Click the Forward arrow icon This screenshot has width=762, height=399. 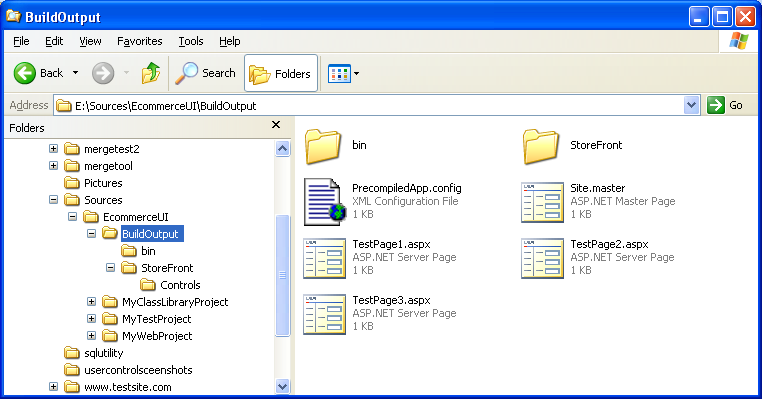pyautogui.click(x=103, y=73)
